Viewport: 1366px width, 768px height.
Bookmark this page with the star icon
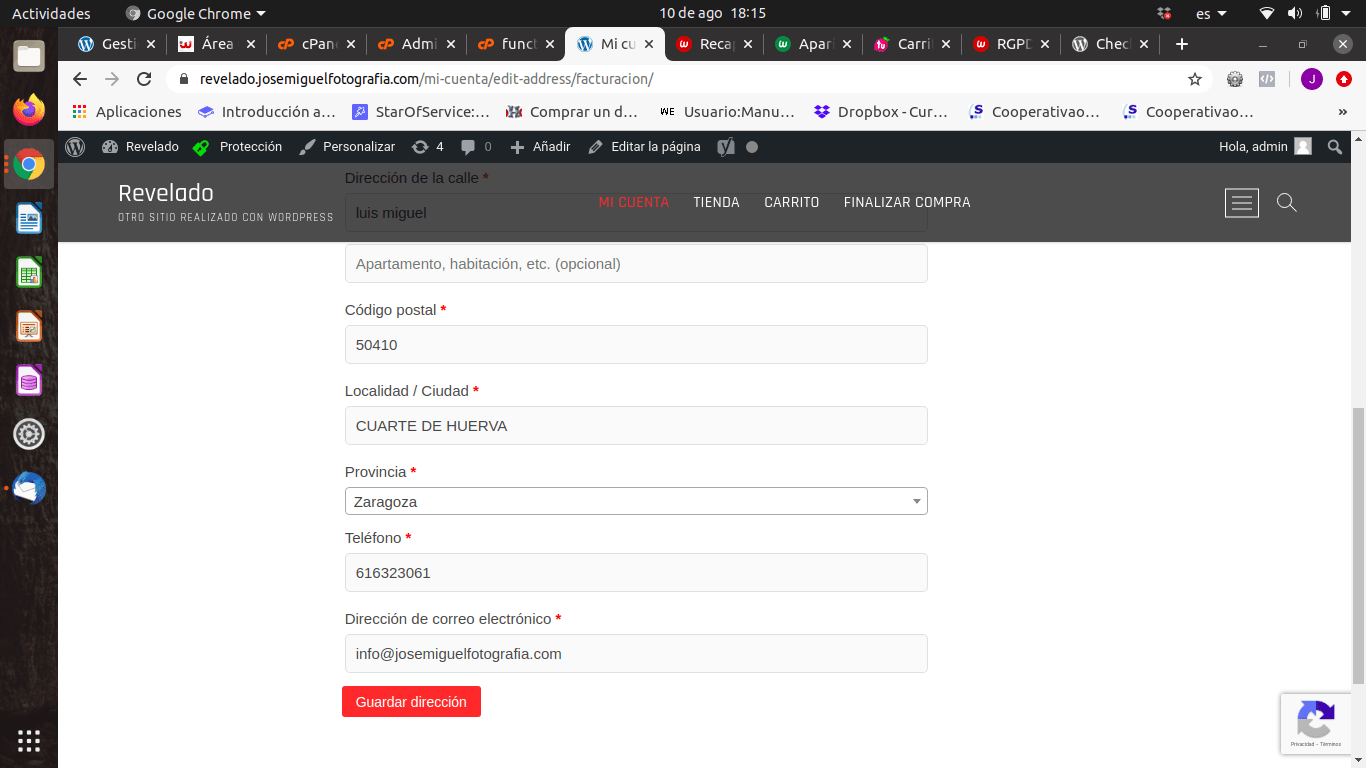coord(1195,79)
